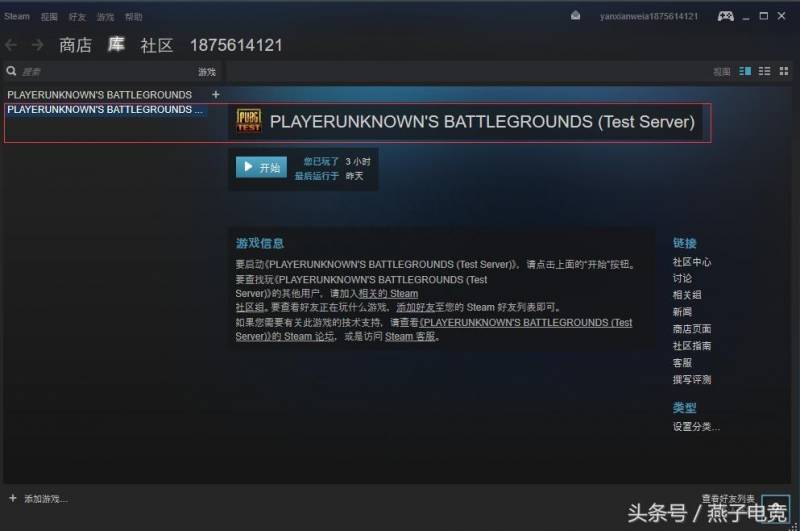Open the 1875614121 profile tab
This screenshot has height=531, width=800.
236,45
